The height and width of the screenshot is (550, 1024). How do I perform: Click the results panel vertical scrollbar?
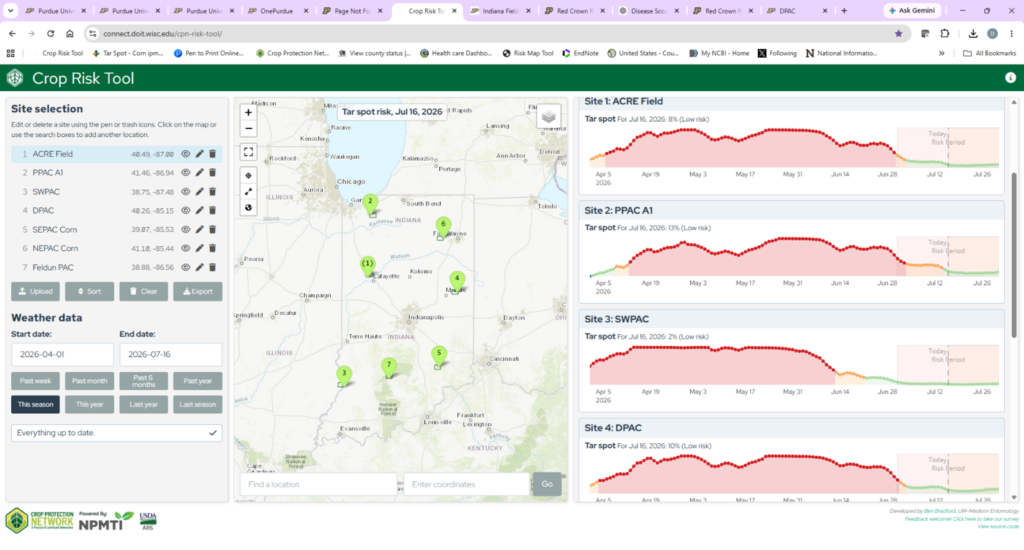click(x=1014, y=255)
